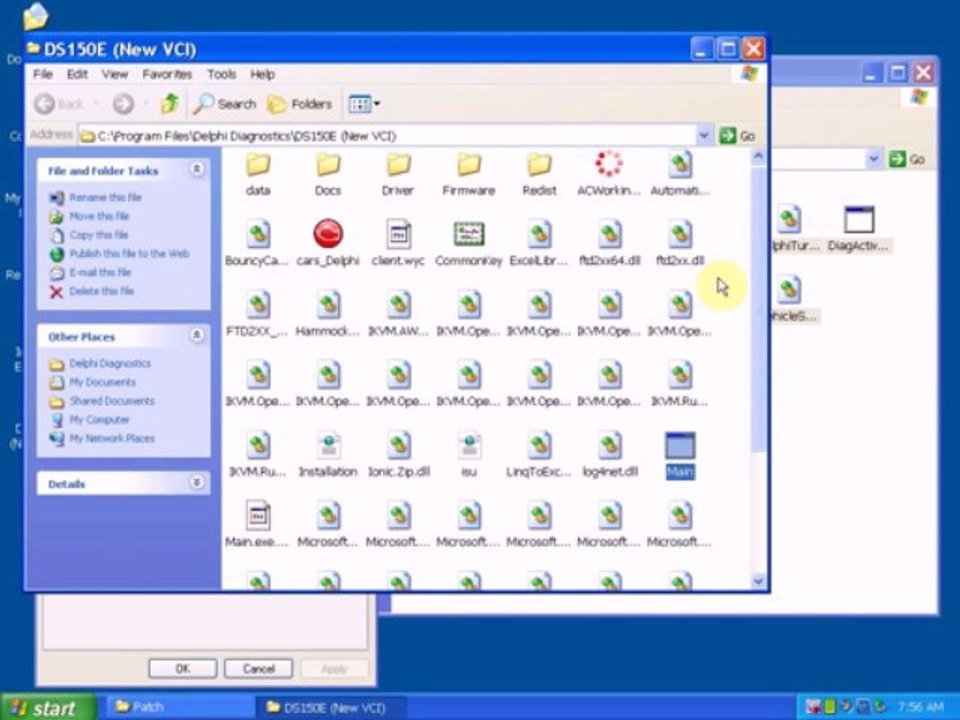Click the Go button in address bar
Screen dimensions: 960x720
pyautogui.click(x=738, y=135)
